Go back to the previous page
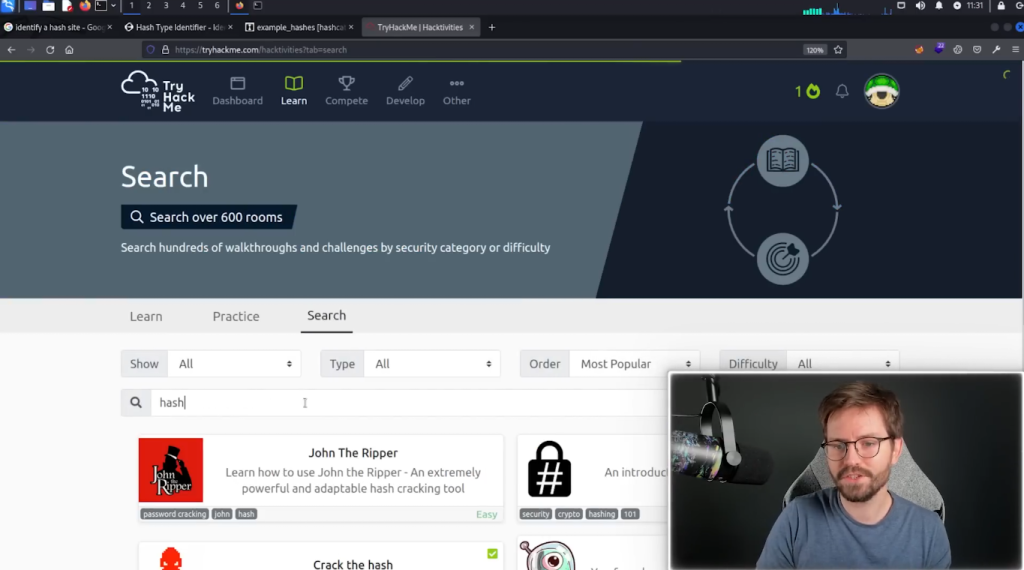The width and height of the screenshot is (1024, 570). tap(12, 50)
